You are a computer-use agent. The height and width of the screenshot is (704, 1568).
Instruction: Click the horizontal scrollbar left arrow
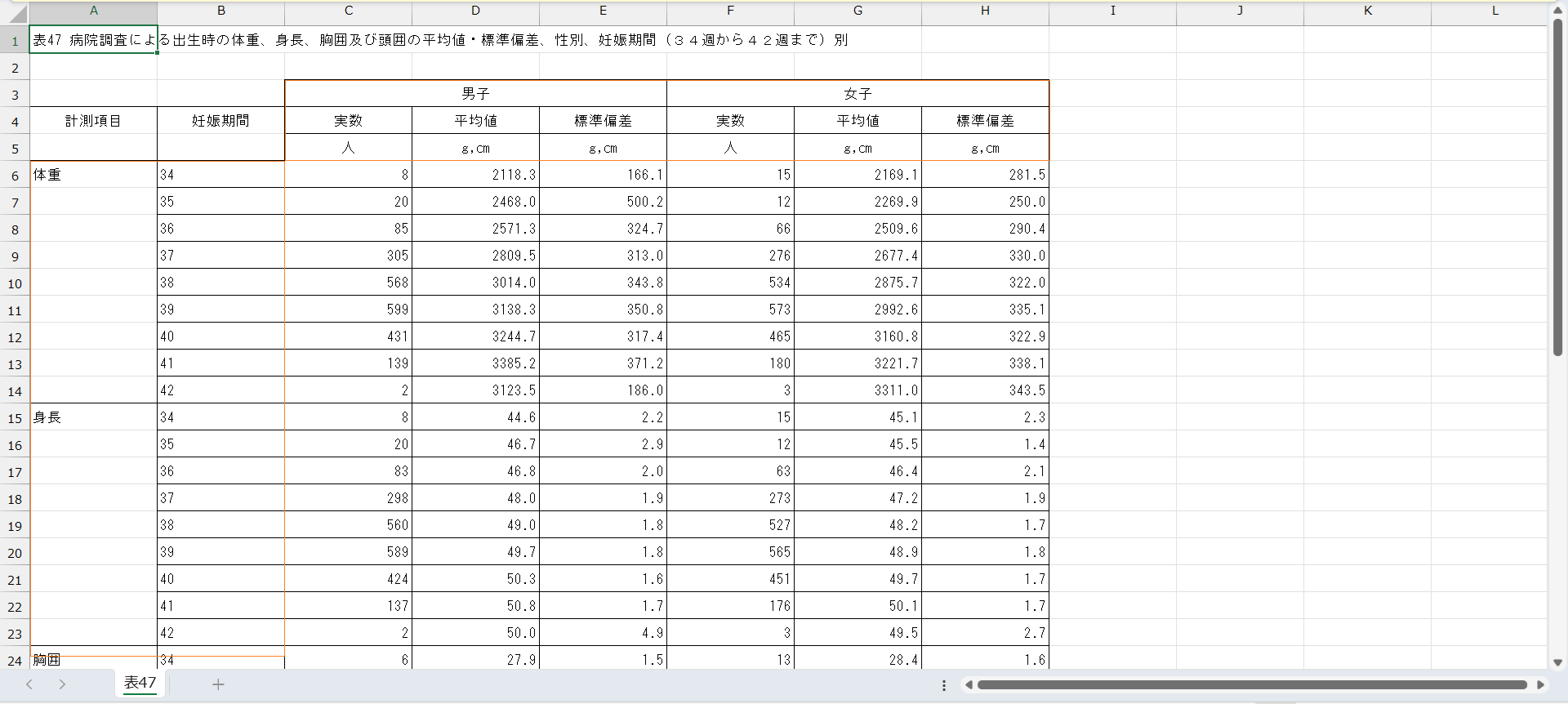969,685
